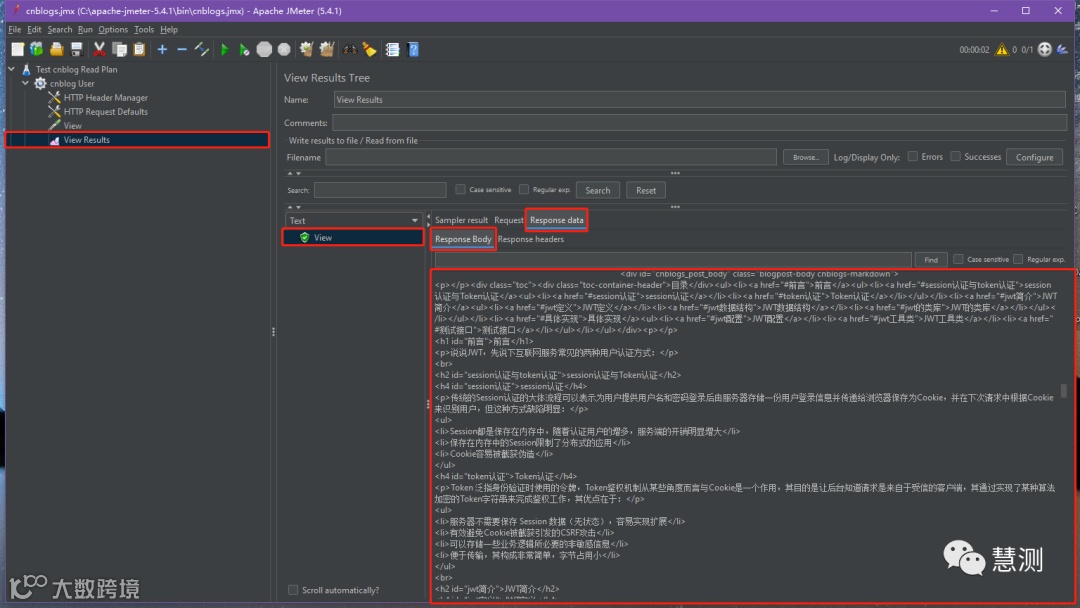Click the Clear results icon
The height and width of the screenshot is (608, 1080).
point(307,49)
